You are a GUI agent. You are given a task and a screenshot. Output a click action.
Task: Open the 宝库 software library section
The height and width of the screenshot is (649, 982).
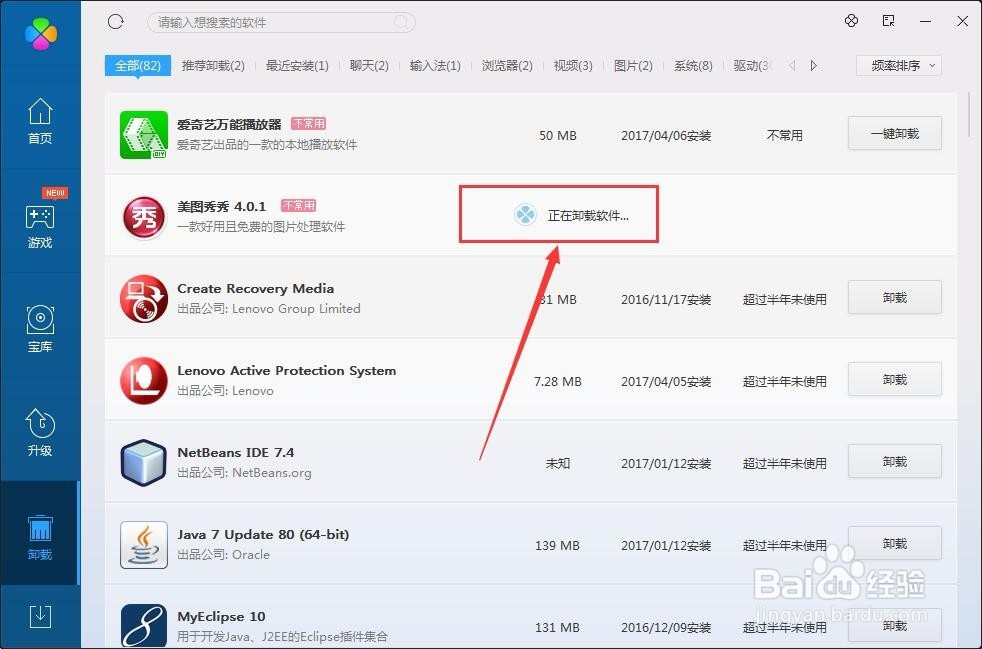[x=40, y=329]
